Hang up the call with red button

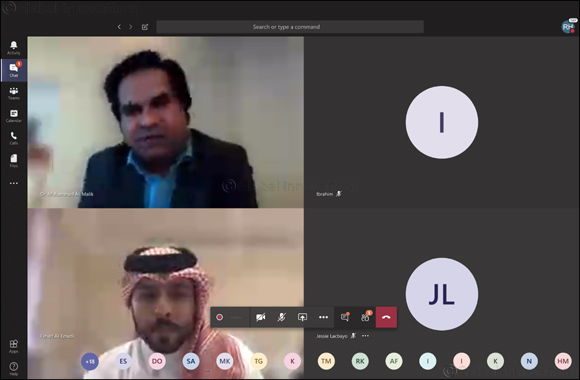(386, 317)
